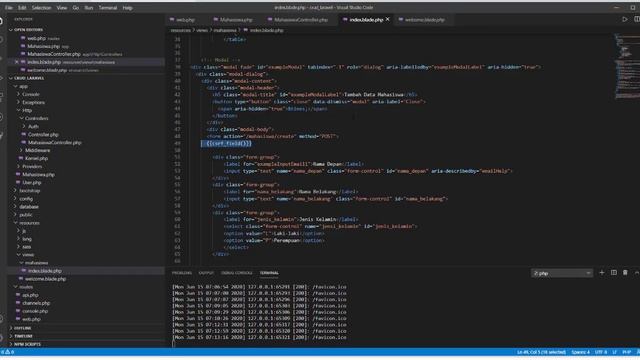Screen dimensions: 640x360
Task: Collapse the resources folder
Action: (x=29, y=223)
